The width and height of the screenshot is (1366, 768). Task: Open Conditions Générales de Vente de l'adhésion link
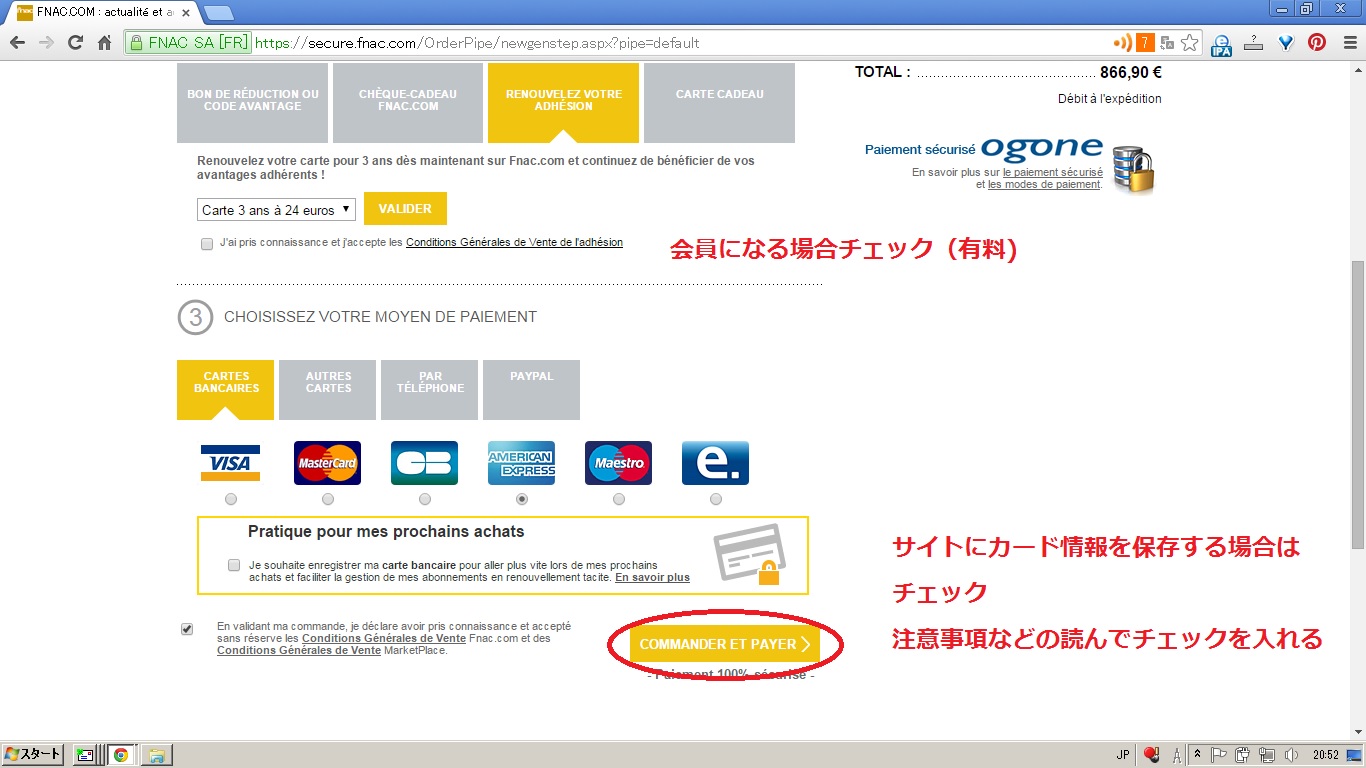514,242
